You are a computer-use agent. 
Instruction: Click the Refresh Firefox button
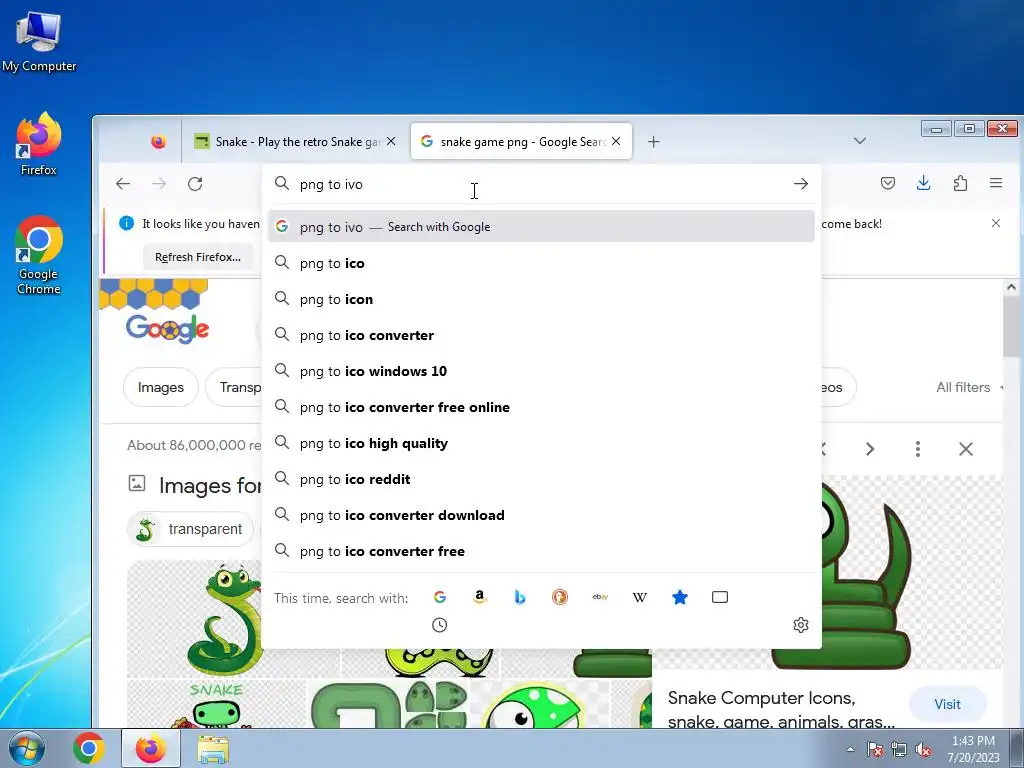(198, 257)
